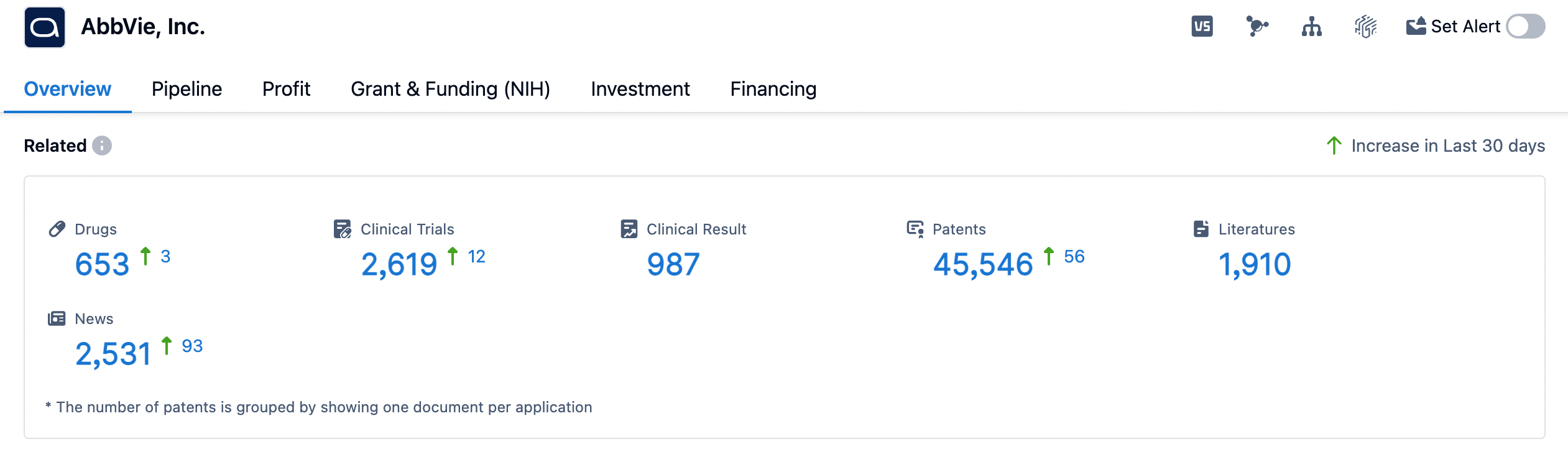
Task: Click the Related info icon
Action: coord(102,146)
